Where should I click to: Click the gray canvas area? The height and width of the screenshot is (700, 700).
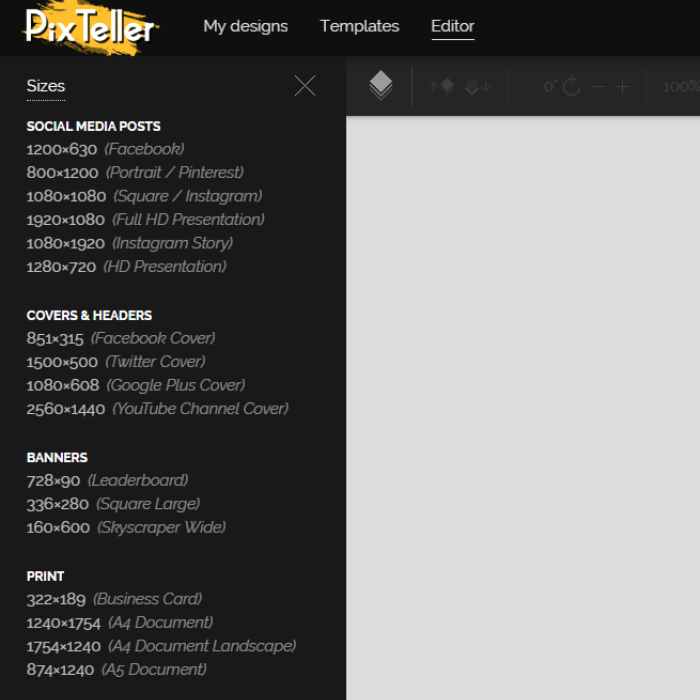tap(523, 408)
